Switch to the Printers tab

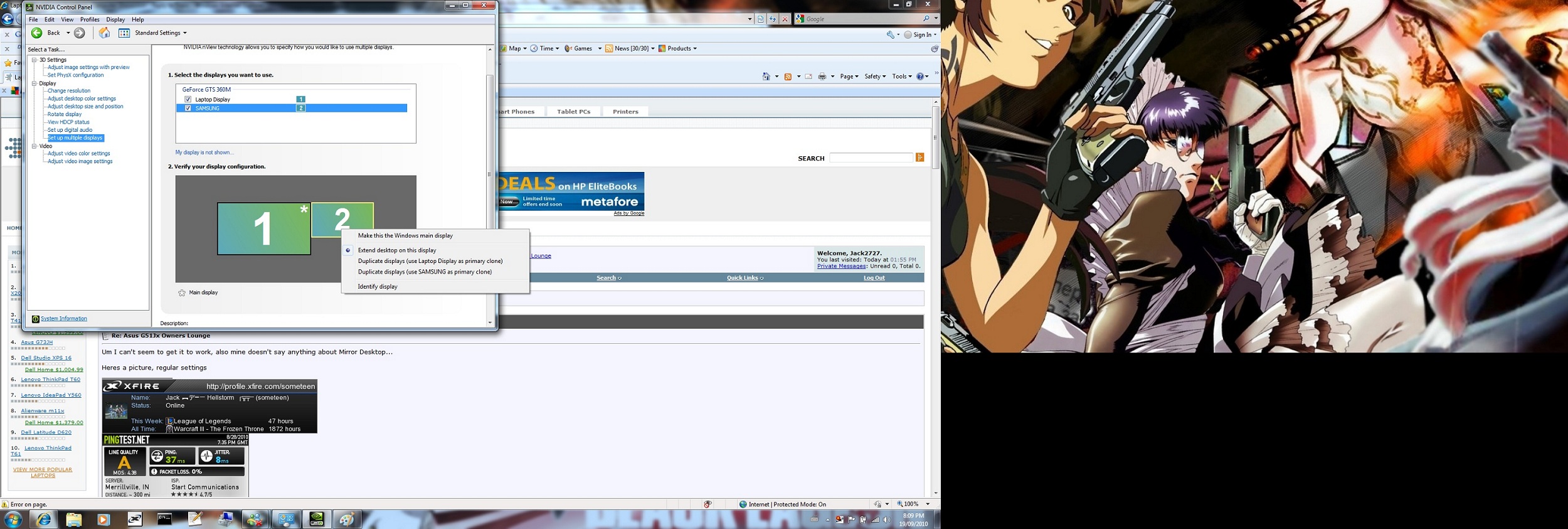point(625,112)
